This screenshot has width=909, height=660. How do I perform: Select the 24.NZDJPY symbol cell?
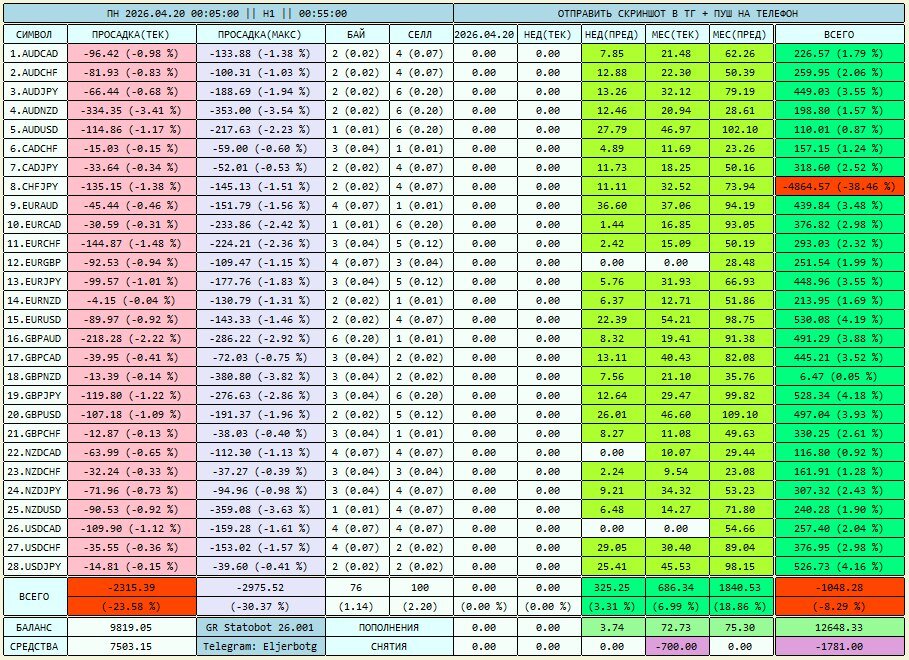pyautogui.click(x=34, y=490)
